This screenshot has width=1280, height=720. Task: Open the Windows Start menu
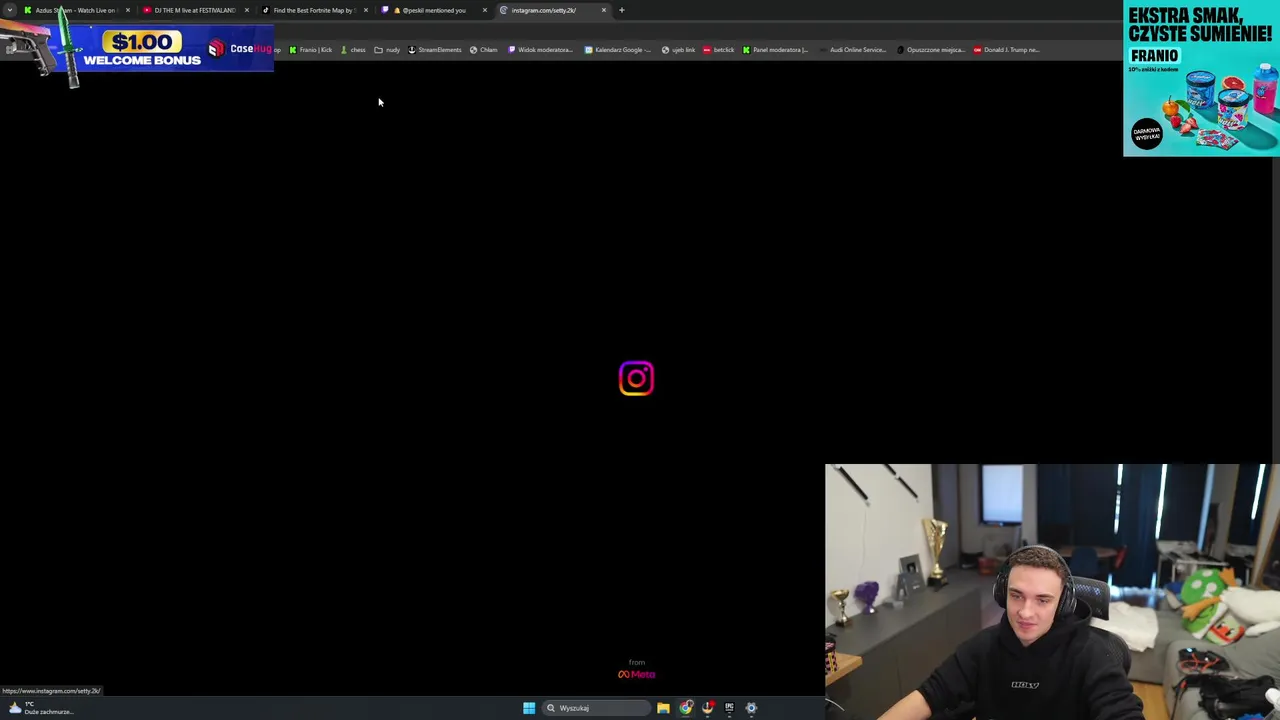click(529, 708)
